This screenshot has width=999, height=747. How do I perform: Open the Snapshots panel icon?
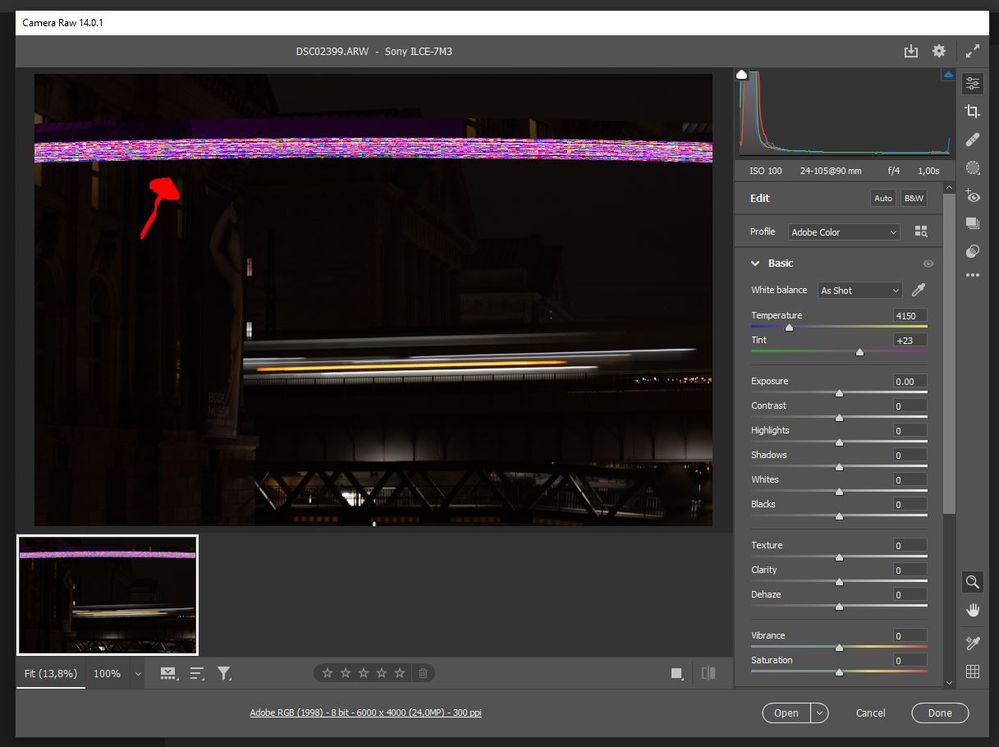972,223
